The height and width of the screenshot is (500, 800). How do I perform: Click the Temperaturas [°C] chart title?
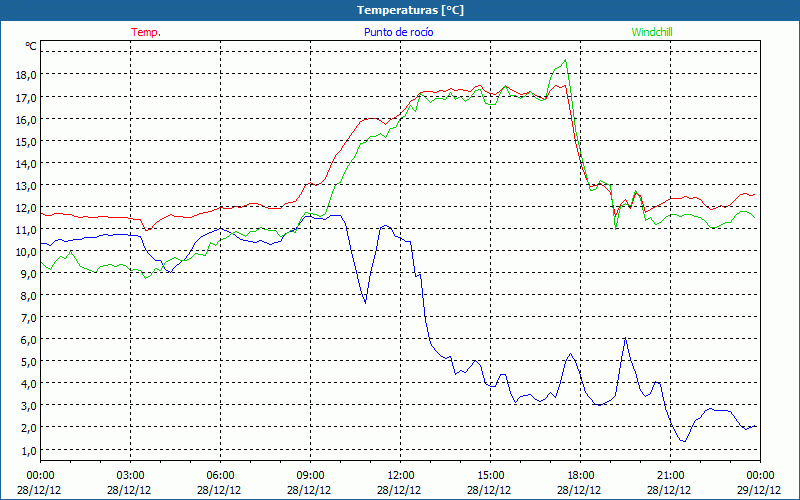410,10
